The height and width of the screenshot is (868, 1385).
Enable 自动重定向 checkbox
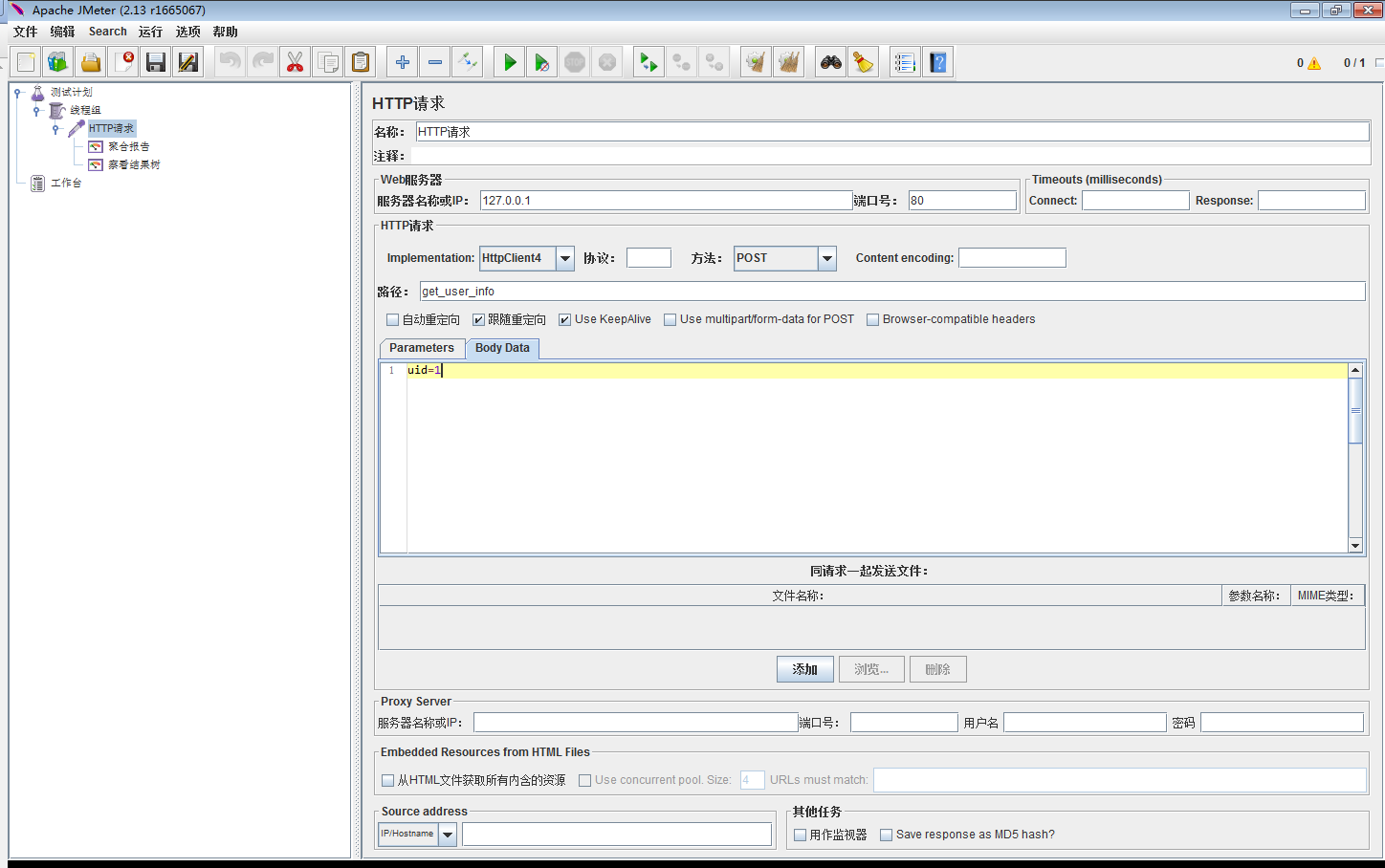[x=392, y=319]
